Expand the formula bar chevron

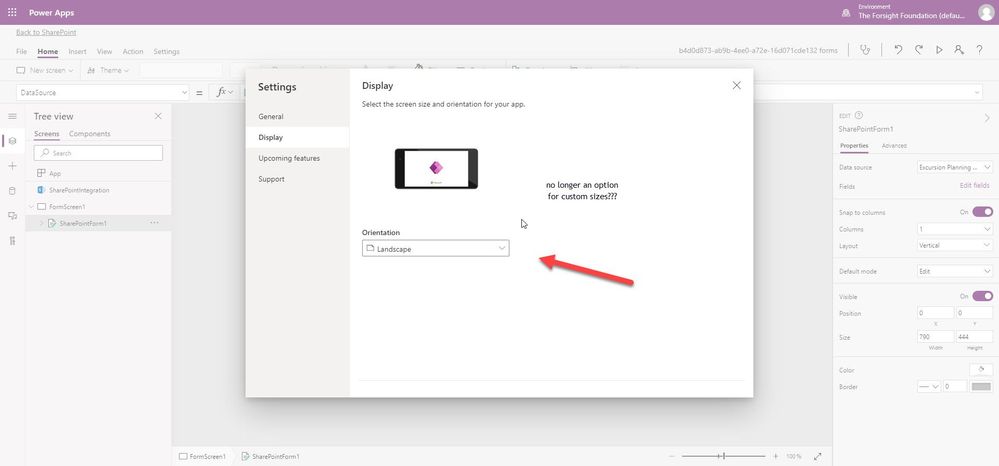pyautogui.click(x=977, y=92)
